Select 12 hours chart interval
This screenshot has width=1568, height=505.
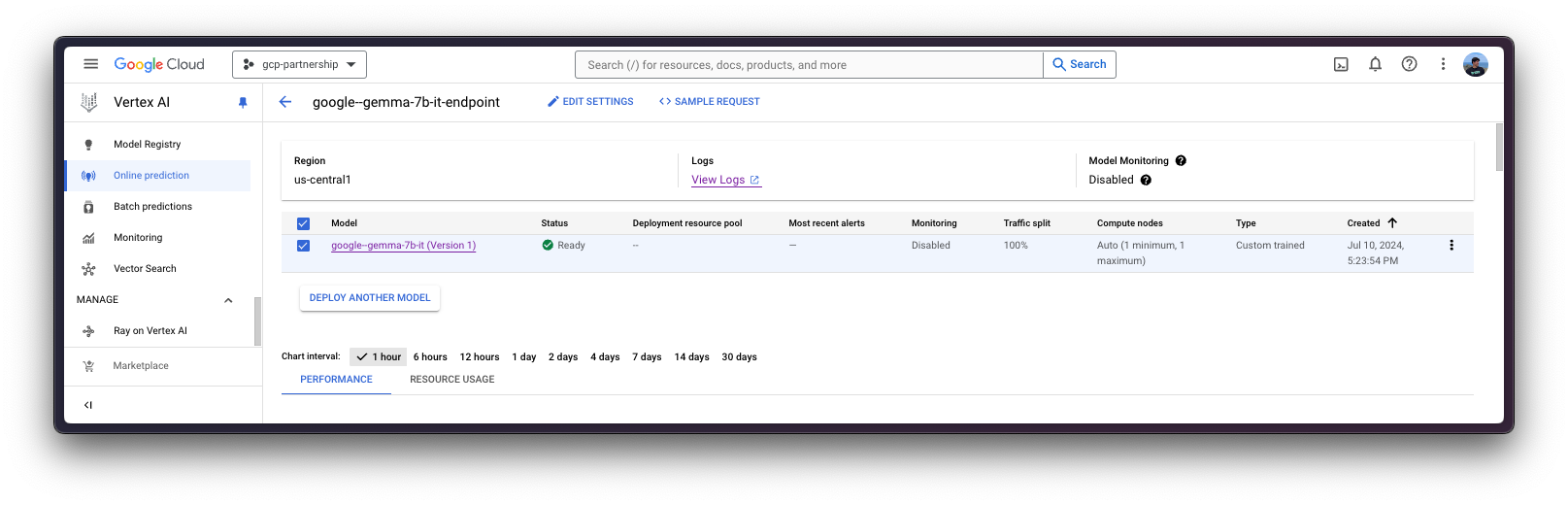pyautogui.click(x=480, y=357)
